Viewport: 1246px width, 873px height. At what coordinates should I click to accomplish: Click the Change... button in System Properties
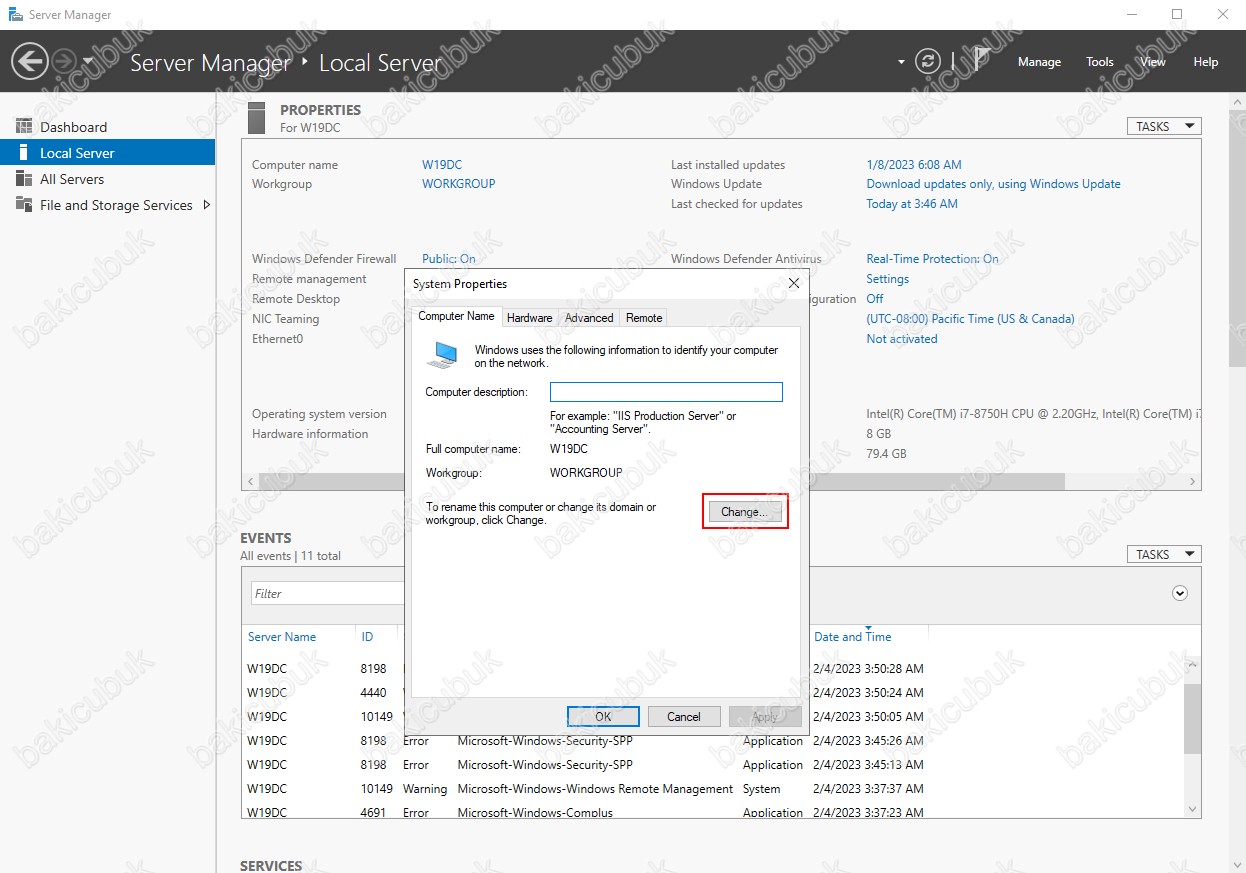[x=745, y=512]
